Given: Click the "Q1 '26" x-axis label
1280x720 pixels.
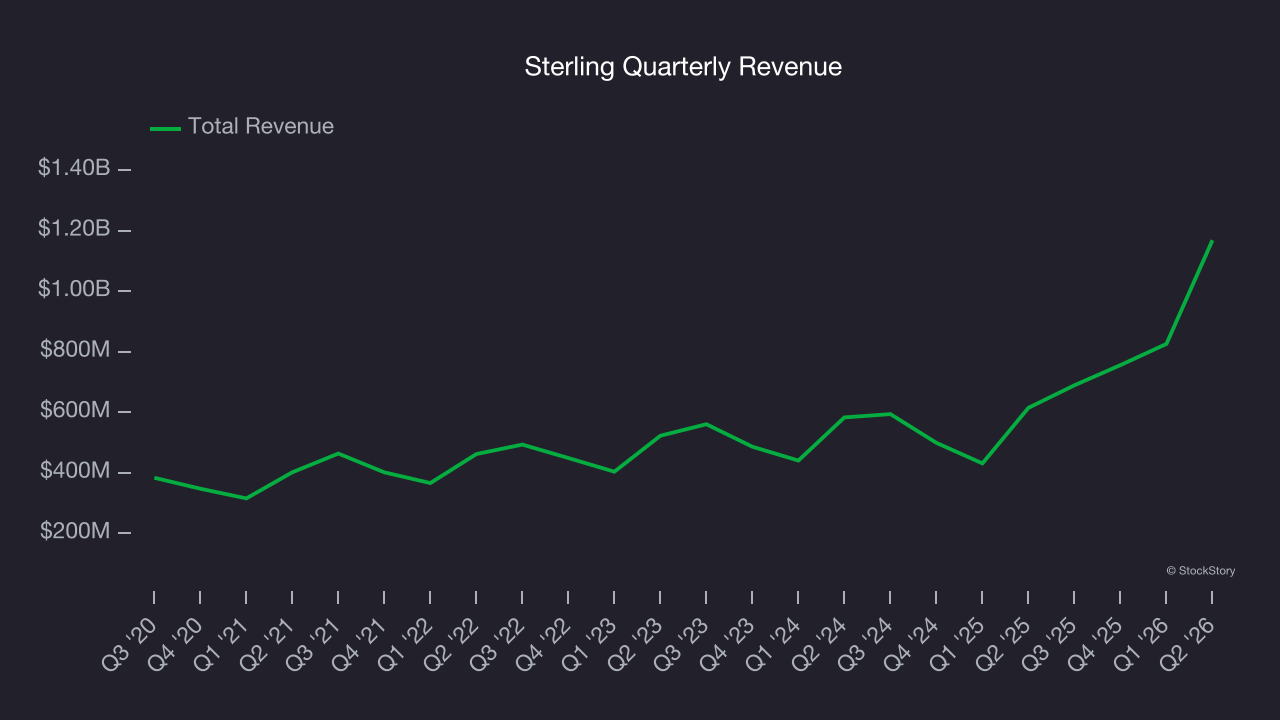Looking at the screenshot, I should [1143, 643].
